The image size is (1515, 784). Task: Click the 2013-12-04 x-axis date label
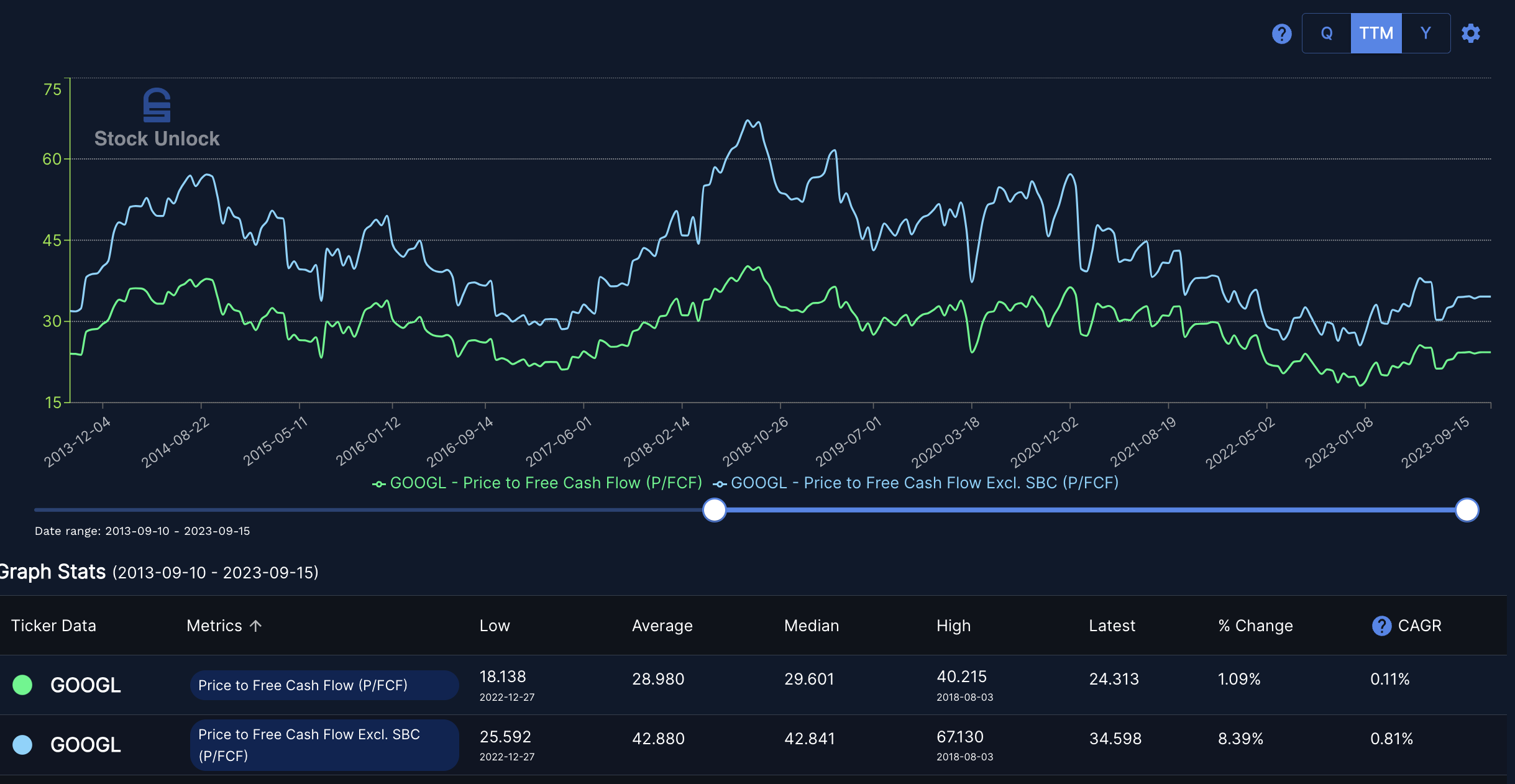[x=77, y=442]
